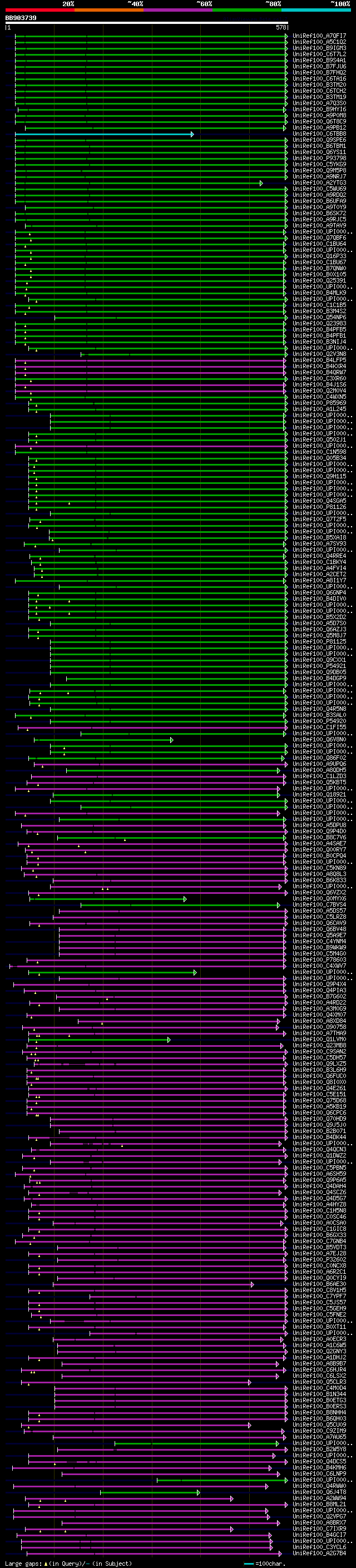Open hit UniRef100_A2YTG3

(x=319, y=182)
